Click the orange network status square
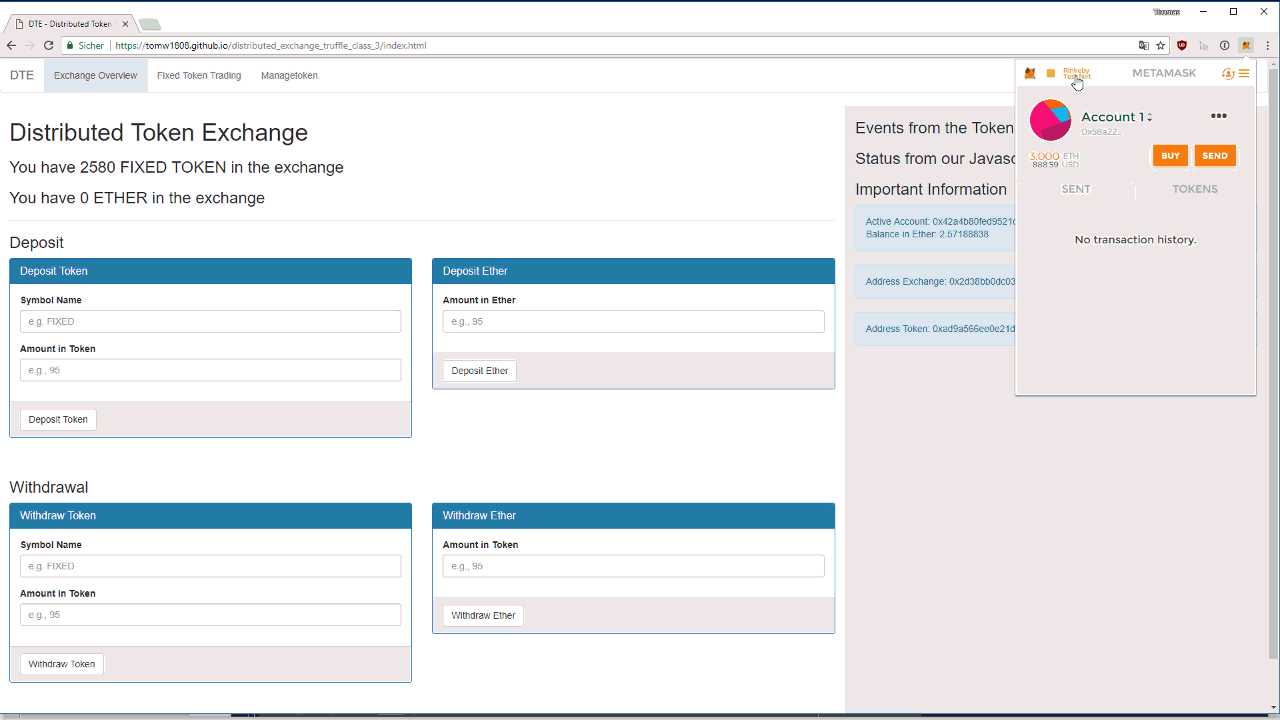 coord(1051,73)
